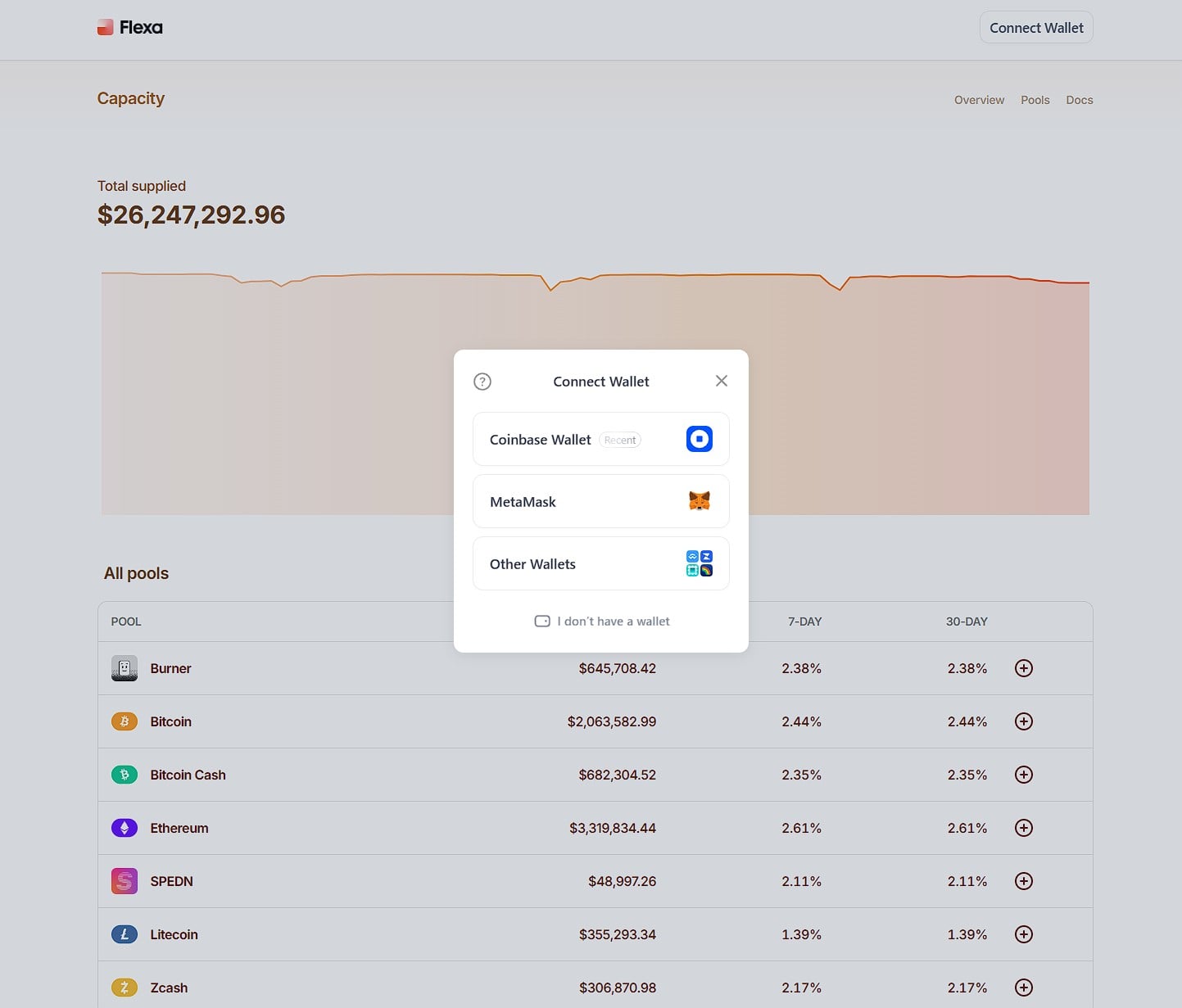Open the Docs link
This screenshot has height=1008, width=1182.
(x=1079, y=100)
